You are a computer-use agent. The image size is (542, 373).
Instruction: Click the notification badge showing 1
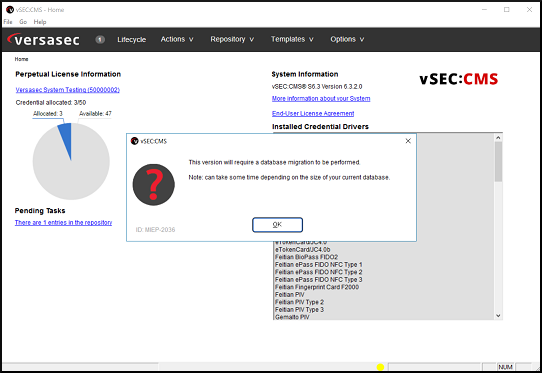(100, 39)
